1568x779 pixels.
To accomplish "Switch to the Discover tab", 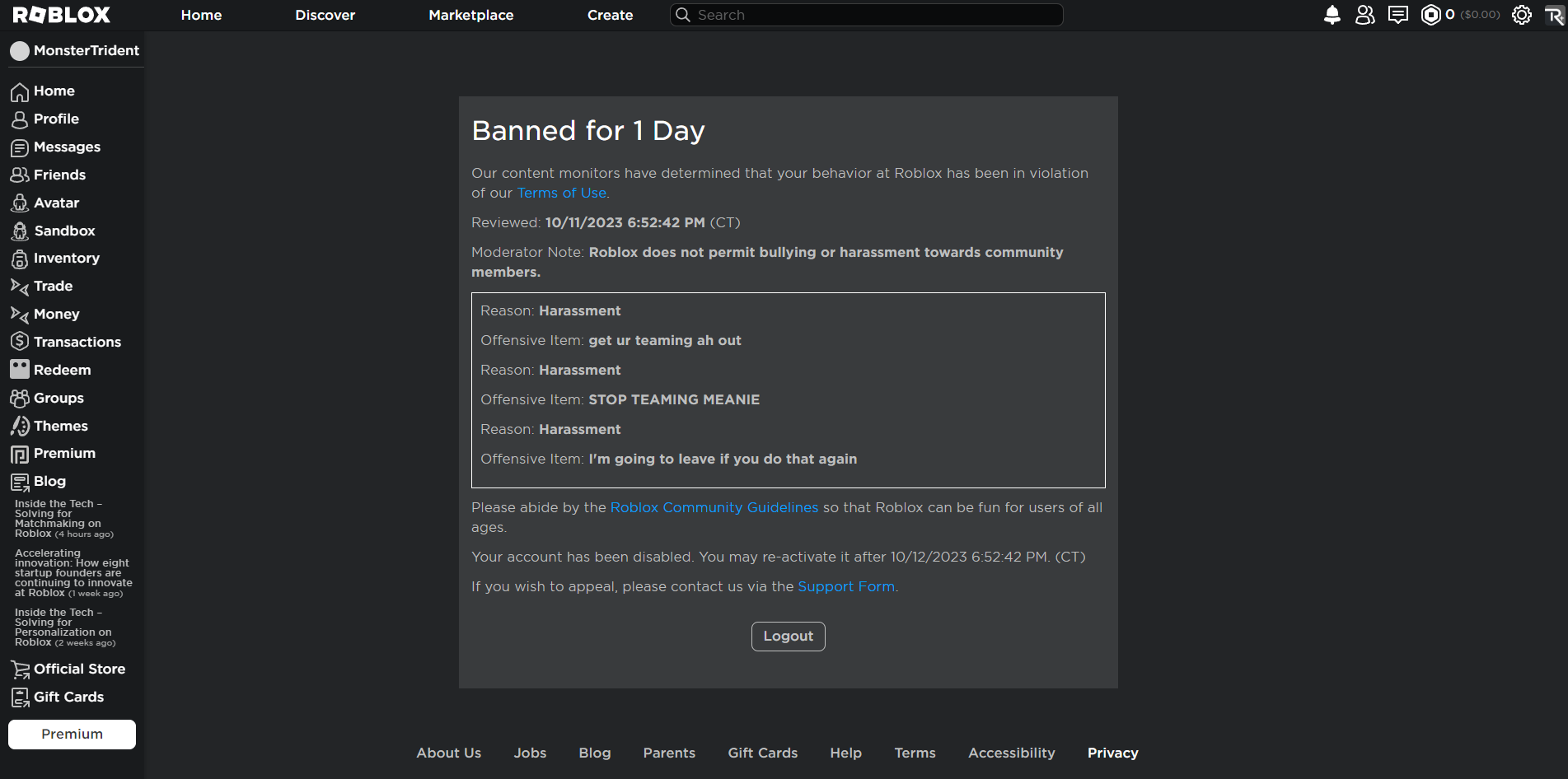I will click(x=325, y=15).
